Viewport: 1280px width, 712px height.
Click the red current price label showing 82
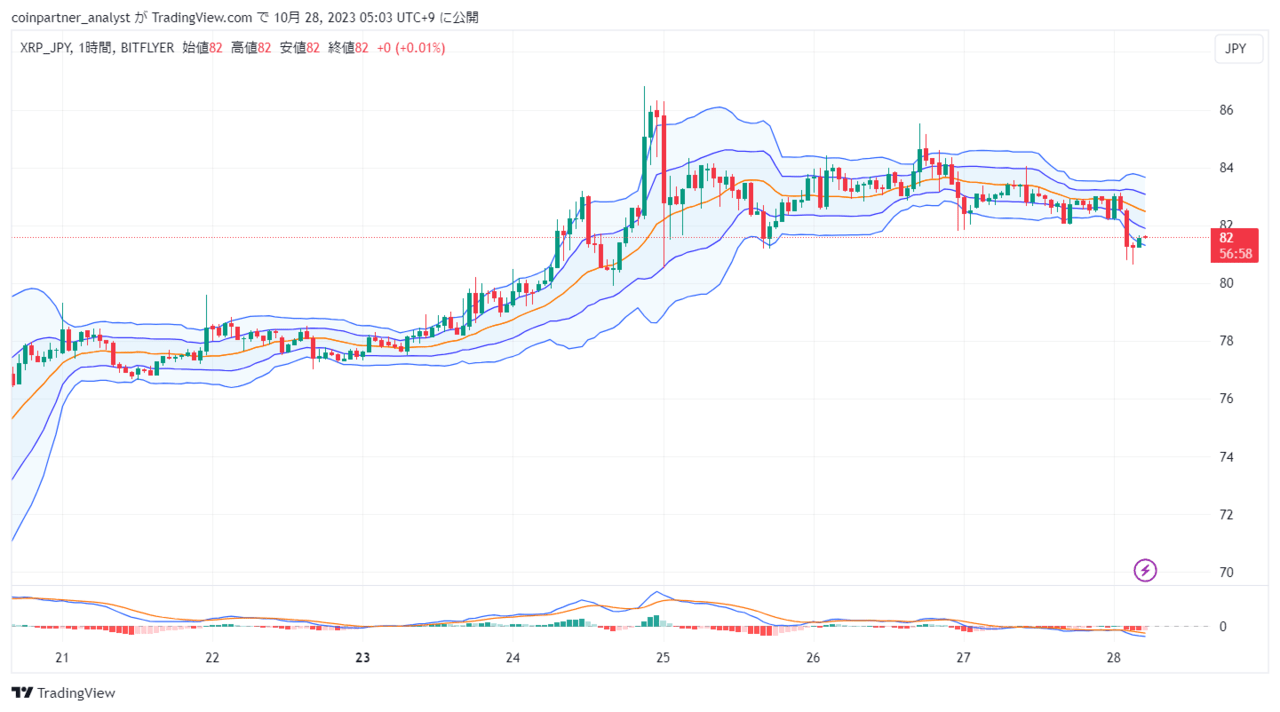(x=1226, y=238)
